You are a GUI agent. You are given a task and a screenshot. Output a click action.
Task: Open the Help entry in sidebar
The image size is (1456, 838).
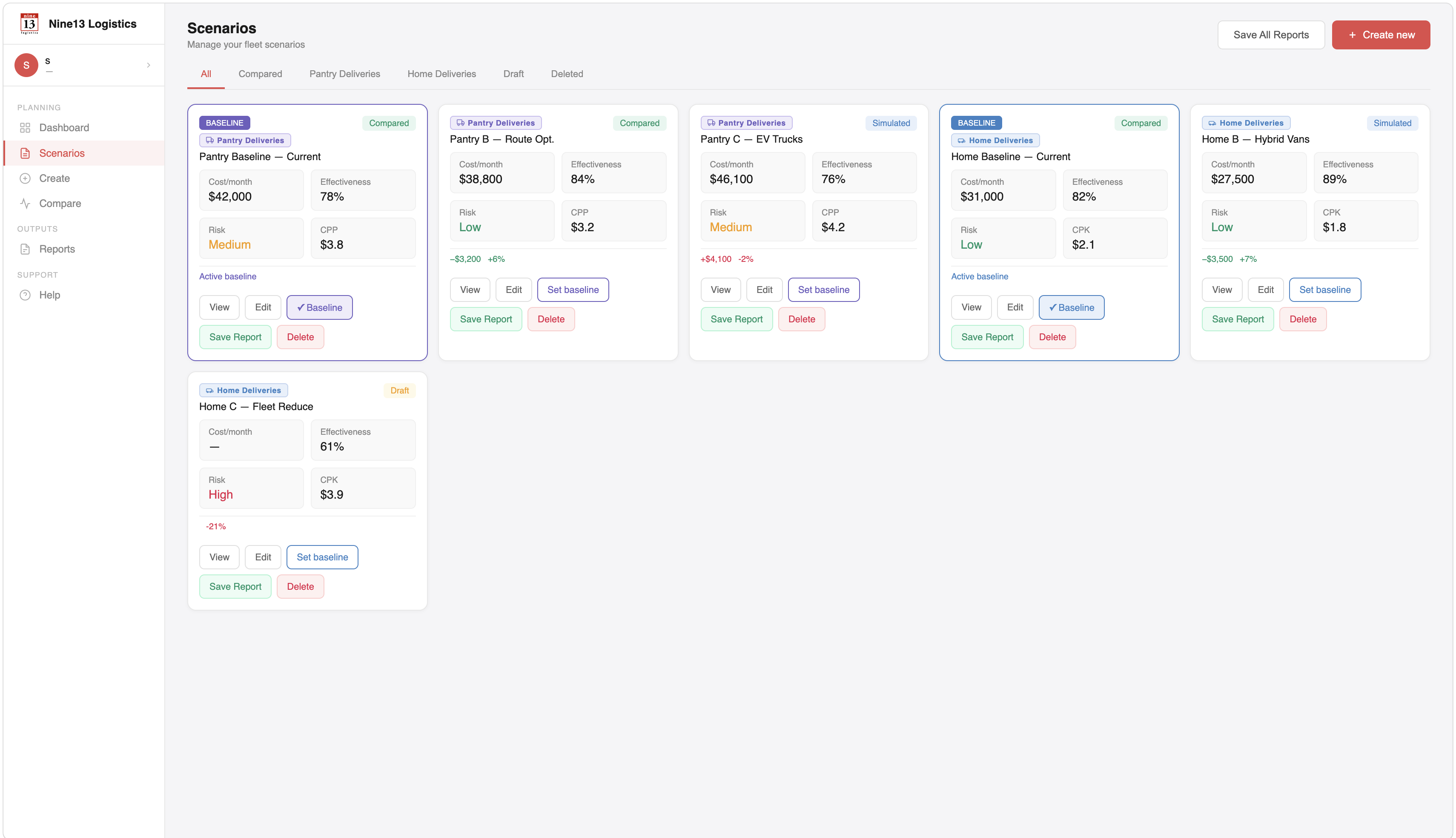(83, 295)
